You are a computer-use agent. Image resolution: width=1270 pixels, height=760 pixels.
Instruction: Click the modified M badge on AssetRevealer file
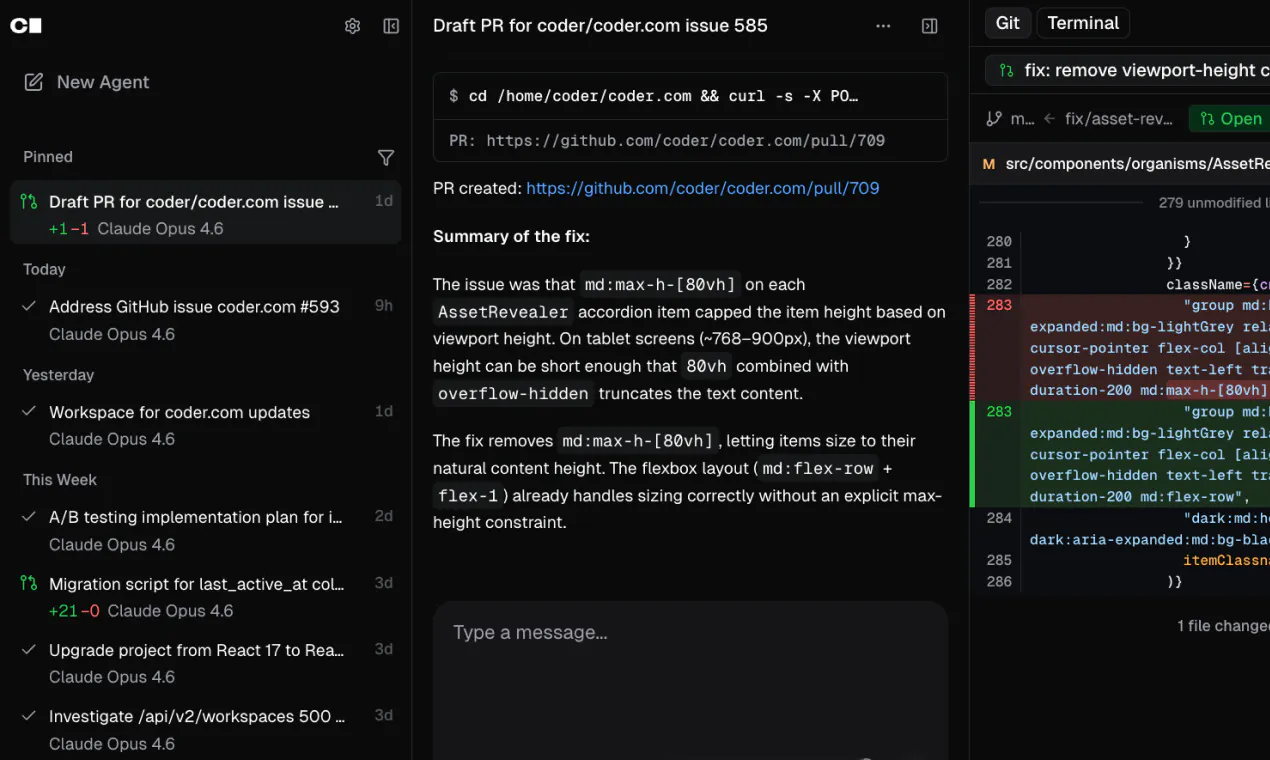[x=988, y=164]
